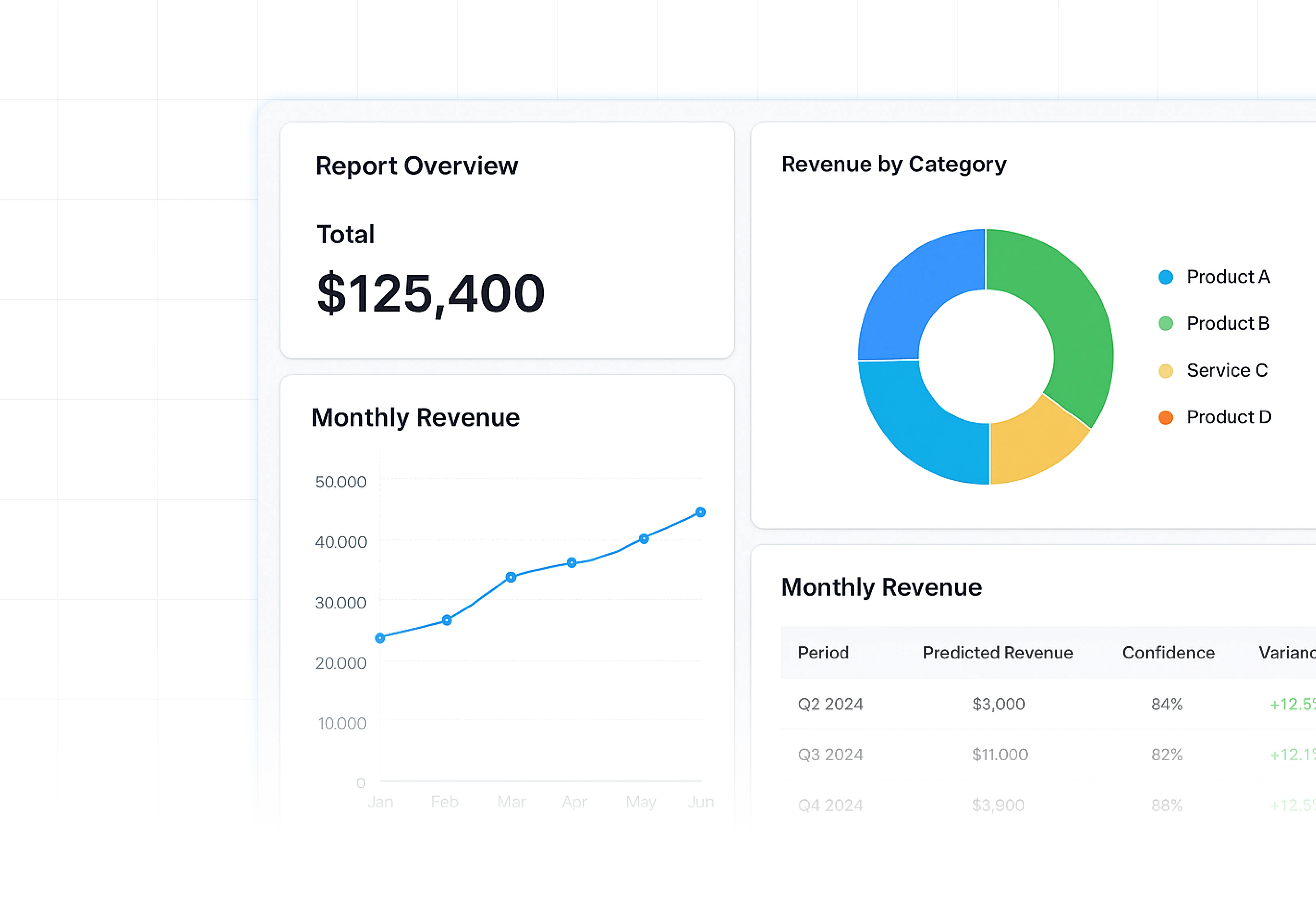The height and width of the screenshot is (899, 1316).
Task: Click the Mar data point on line chart
Action: pos(511,577)
